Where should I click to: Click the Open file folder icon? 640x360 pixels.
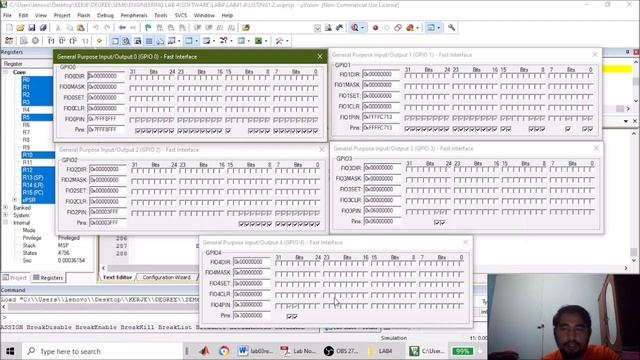click(x=20, y=28)
